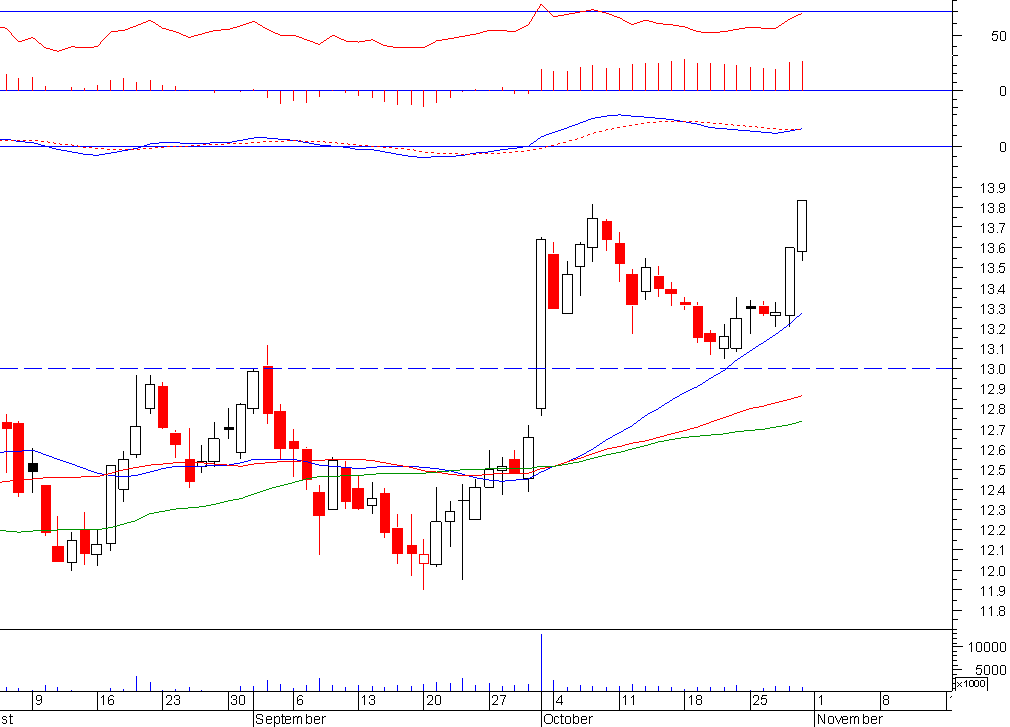Click the date label 11 on the time axis
Image resolution: width=1010 pixels, height=727 pixels.
629,700
